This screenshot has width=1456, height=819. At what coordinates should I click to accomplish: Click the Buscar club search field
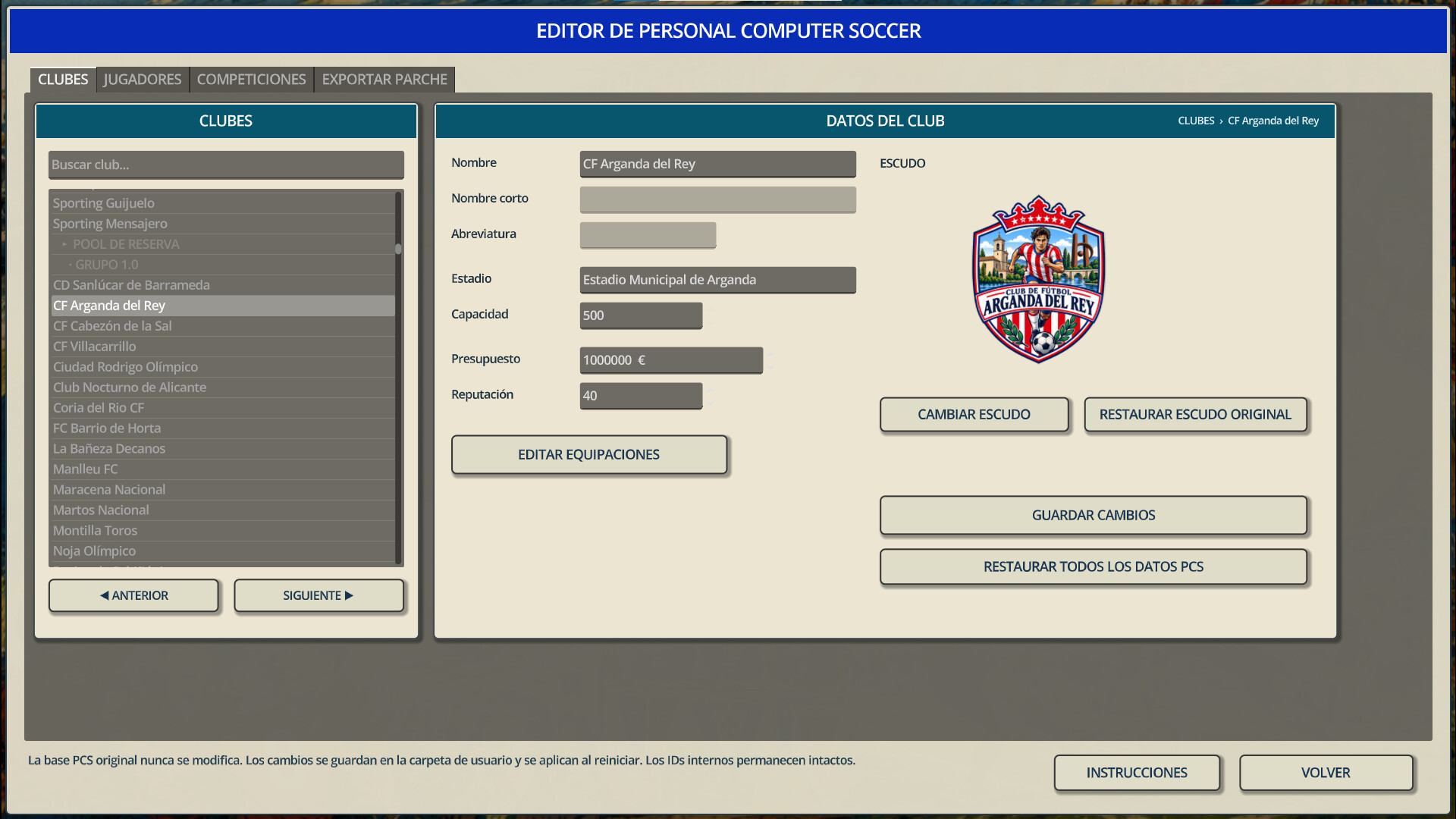pos(226,165)
